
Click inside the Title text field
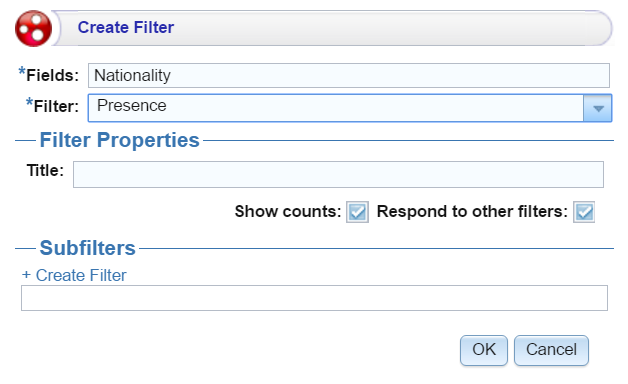point(338,174)
